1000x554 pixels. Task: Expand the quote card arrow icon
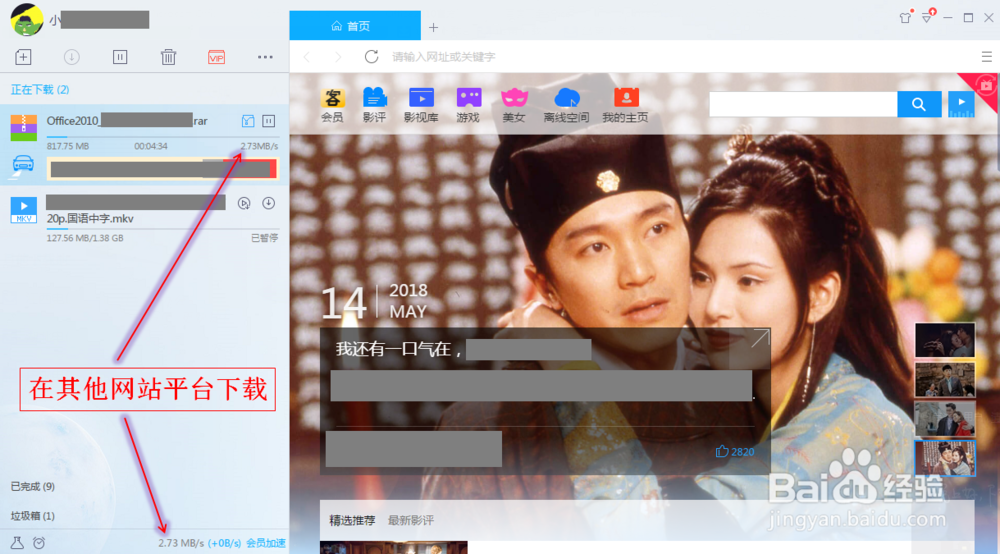pos(760,339)
